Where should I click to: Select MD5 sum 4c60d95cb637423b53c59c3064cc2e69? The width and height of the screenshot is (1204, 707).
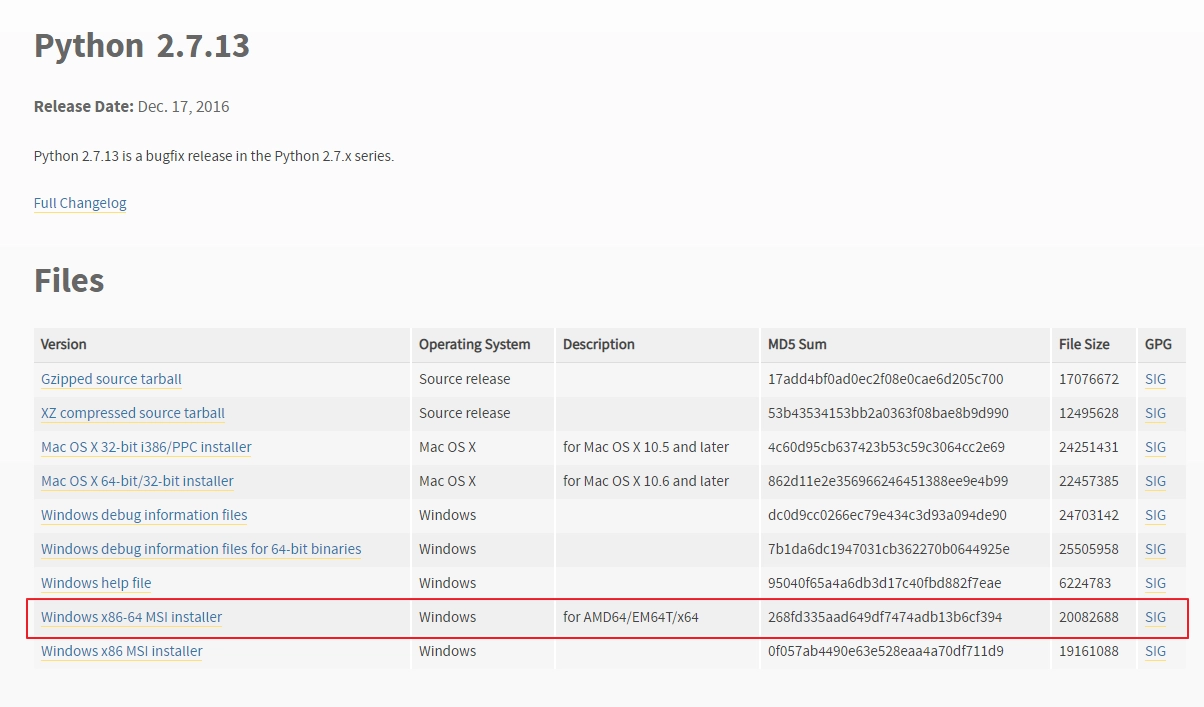pos(886,447)
